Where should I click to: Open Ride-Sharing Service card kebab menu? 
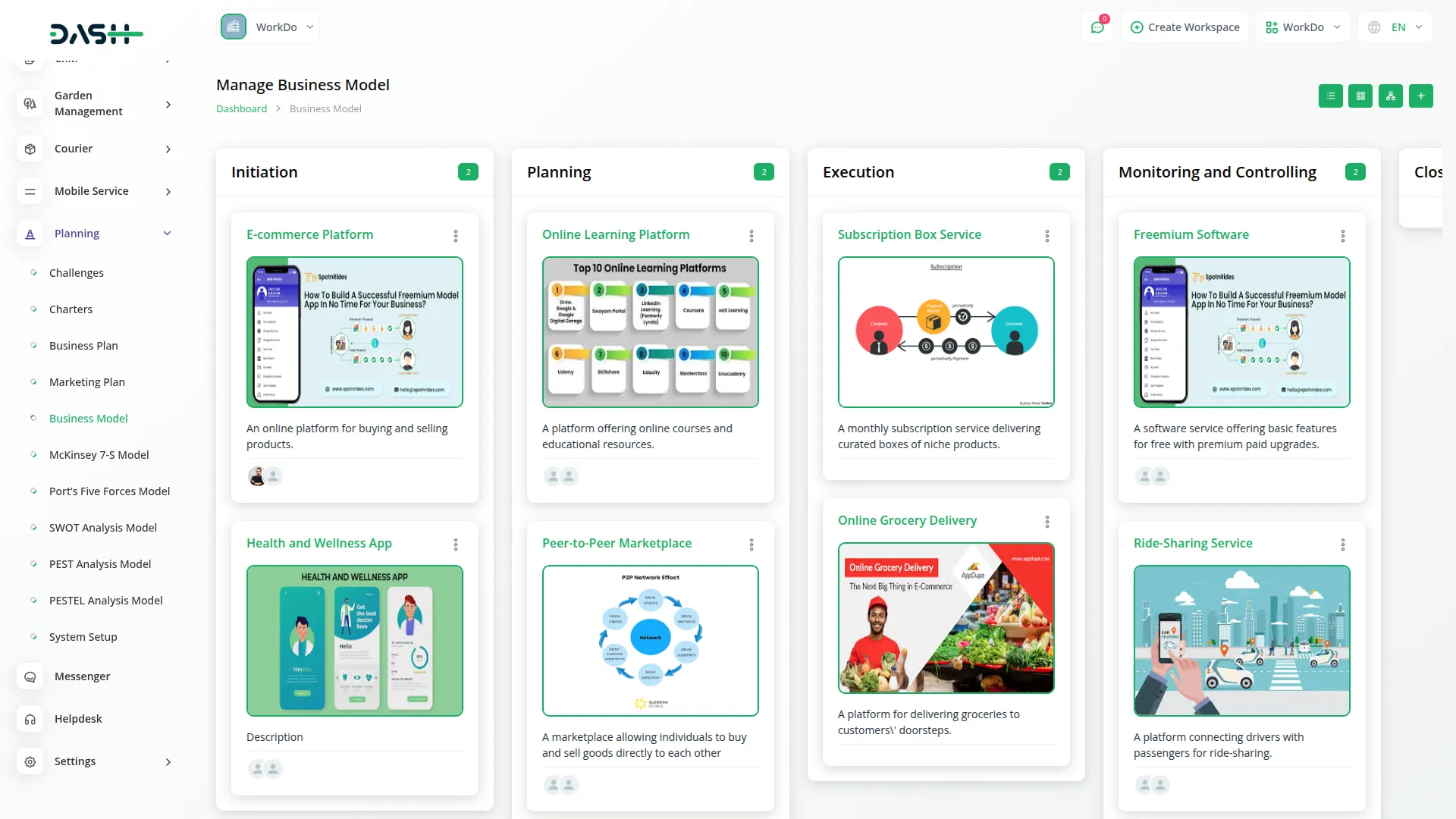pyautogui.click(x=1343, y=544)
